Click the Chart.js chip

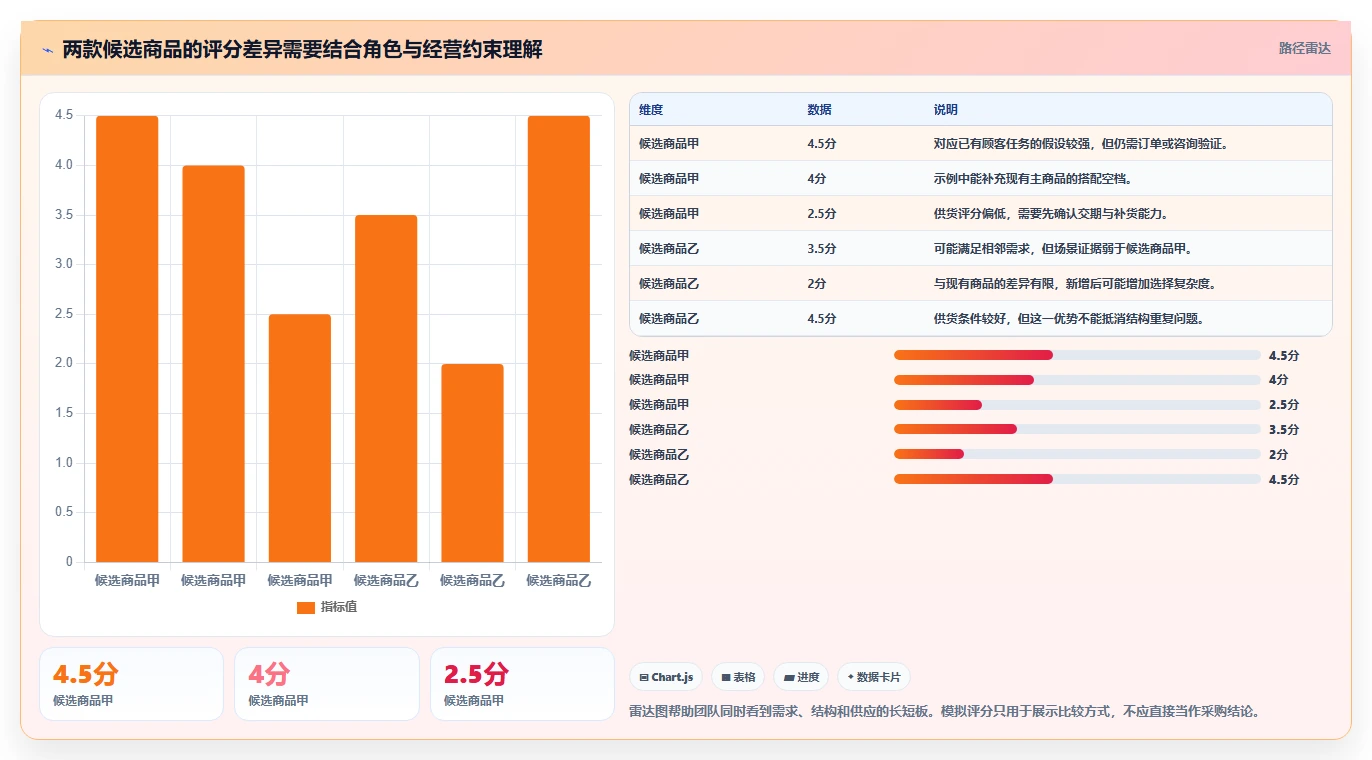pyautogui.click(x=666, y=677)
